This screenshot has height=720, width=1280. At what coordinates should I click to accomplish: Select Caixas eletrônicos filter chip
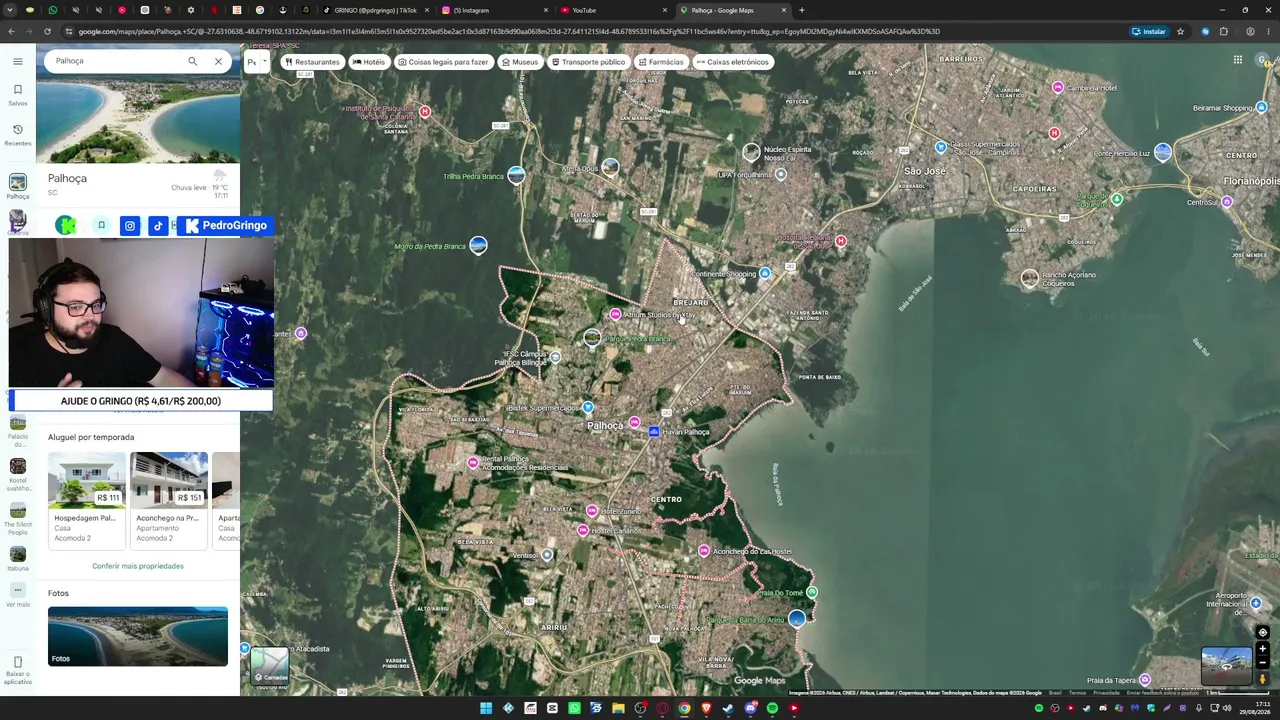733,62
